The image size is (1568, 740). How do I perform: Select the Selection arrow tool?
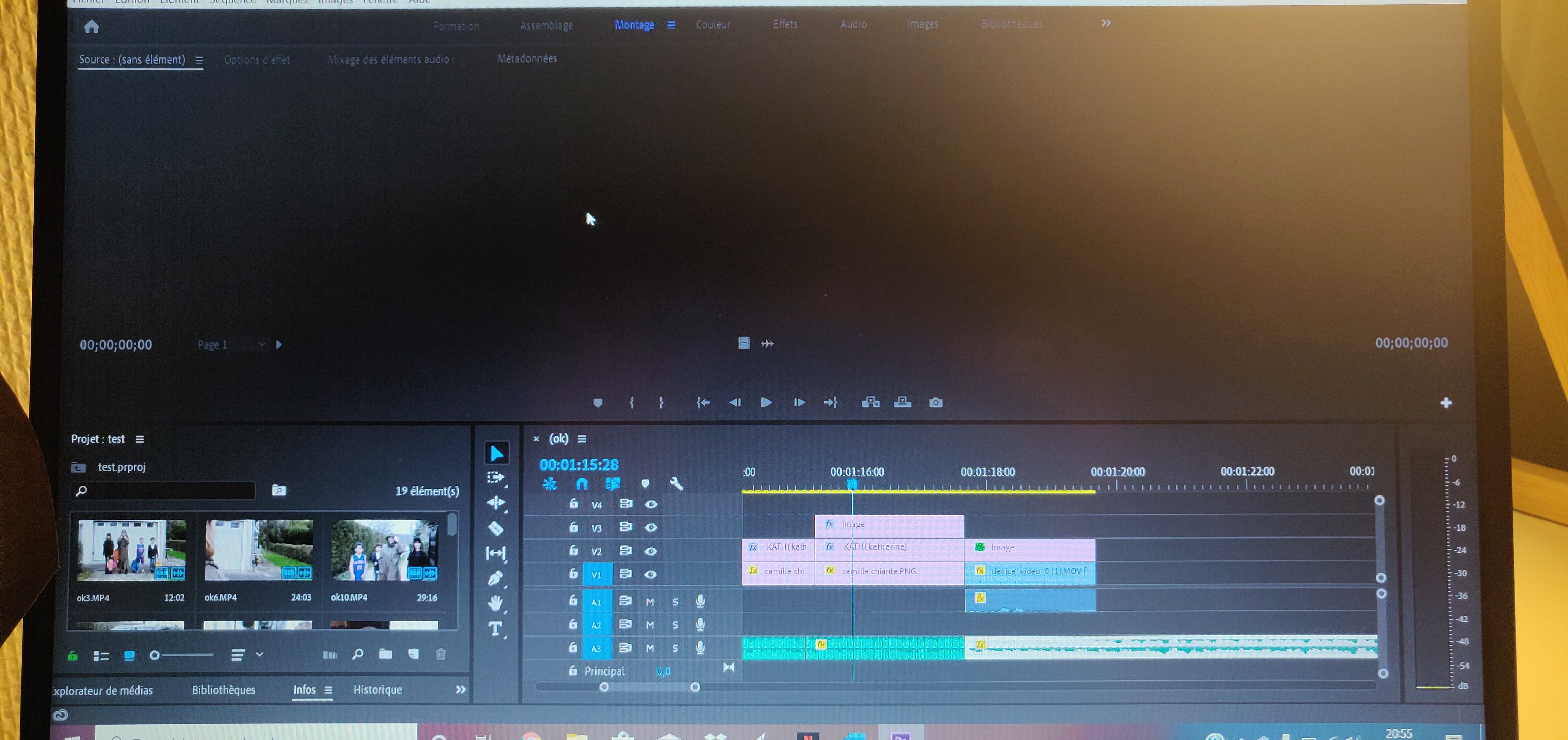[x=497, y=453]
